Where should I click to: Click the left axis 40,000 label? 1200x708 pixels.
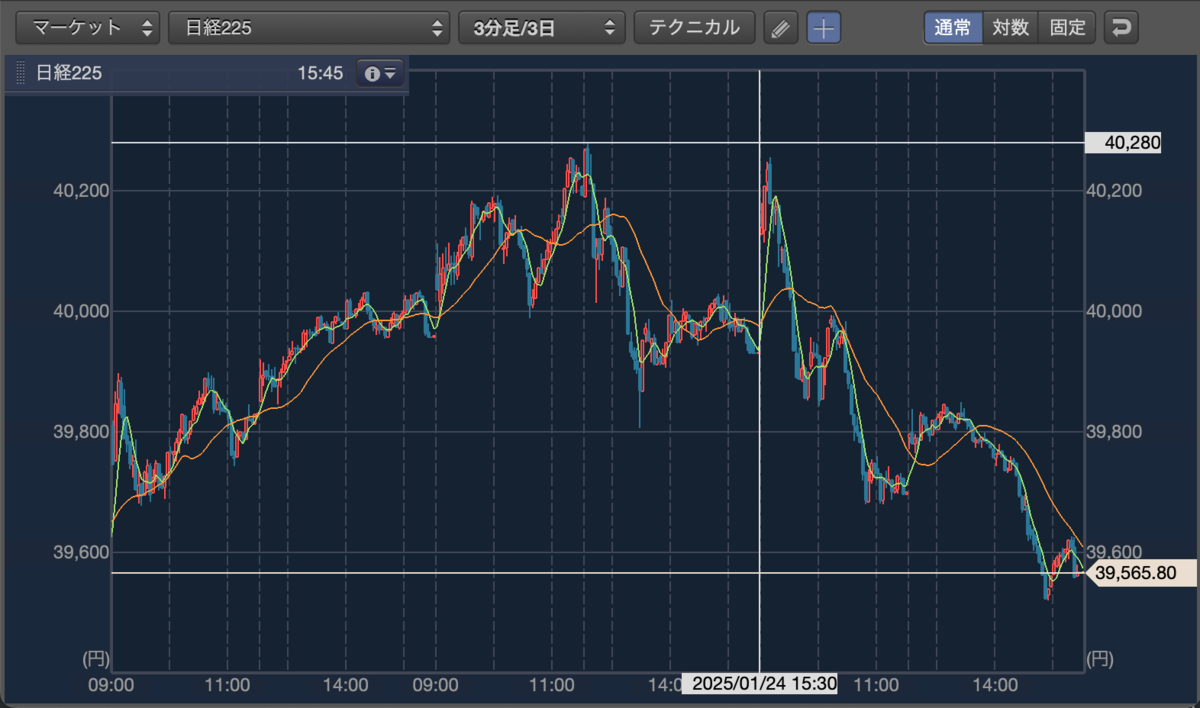[81, 311]
